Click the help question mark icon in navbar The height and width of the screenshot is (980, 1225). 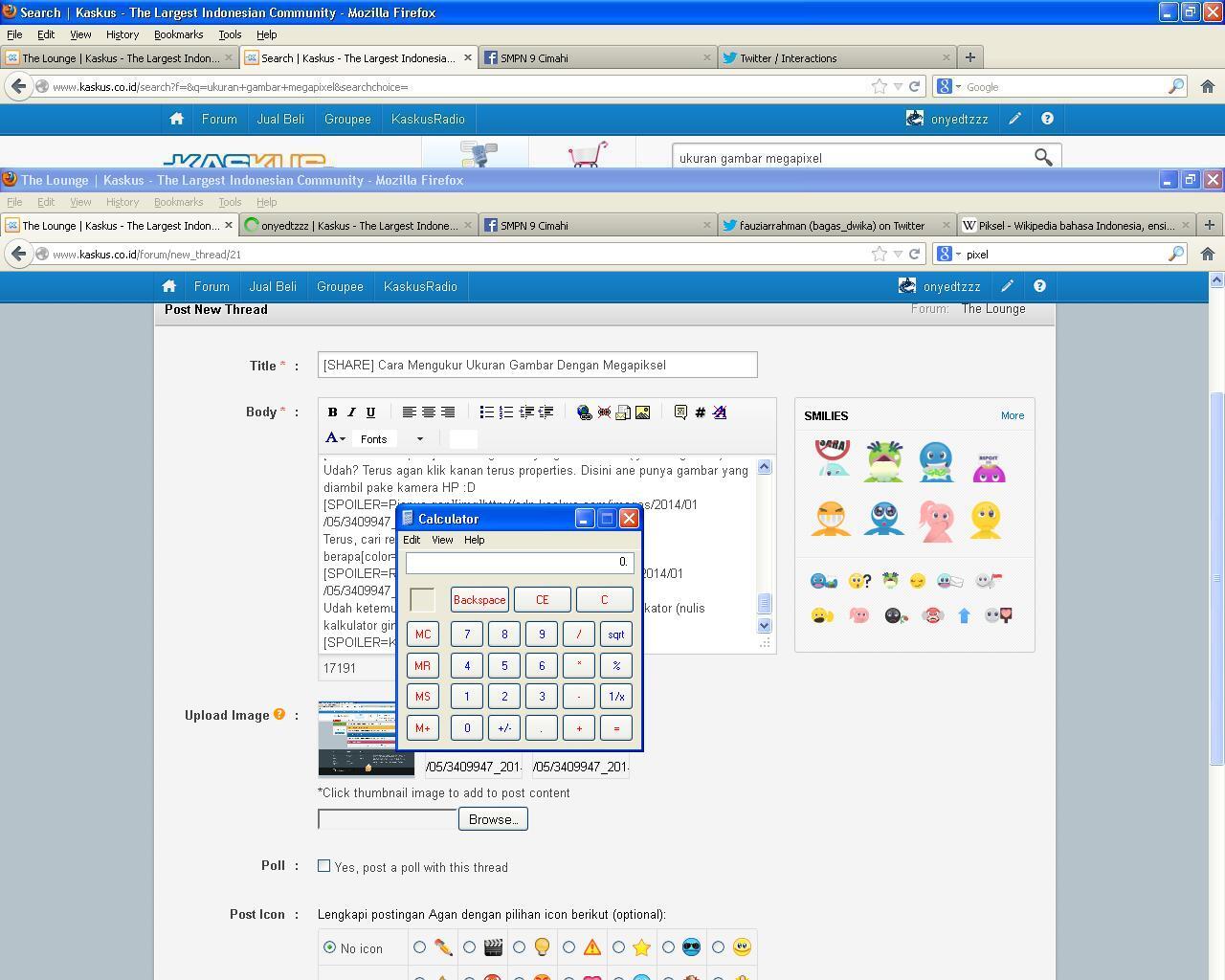click(x=1039, y=286)
